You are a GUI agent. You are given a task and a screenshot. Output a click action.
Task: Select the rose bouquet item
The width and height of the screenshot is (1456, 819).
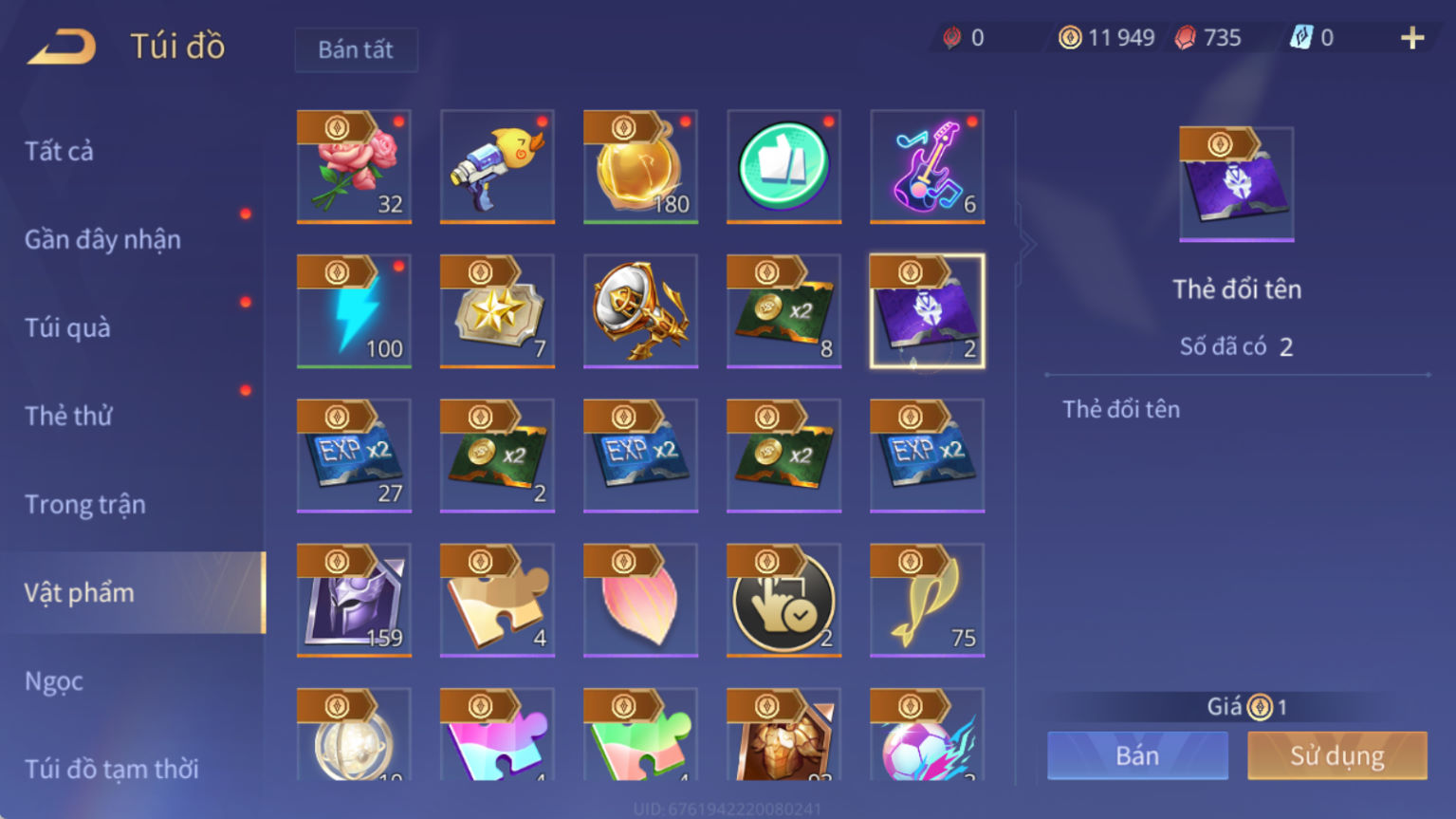click(354, 167)
